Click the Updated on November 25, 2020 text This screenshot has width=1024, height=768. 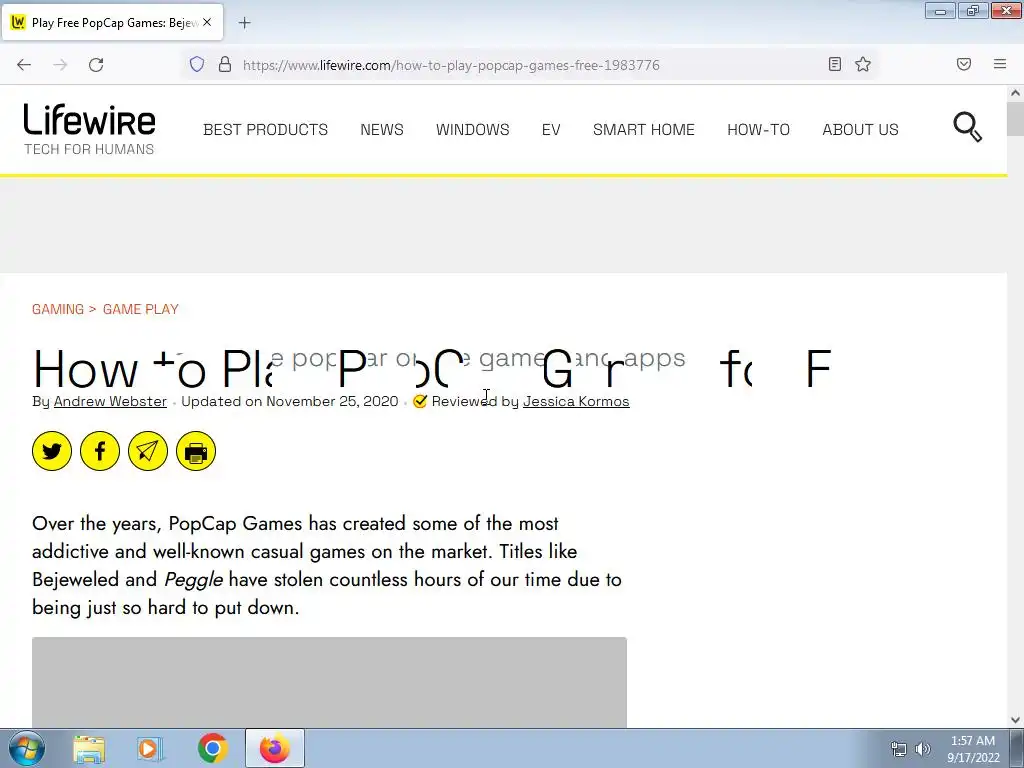point(290,401)
